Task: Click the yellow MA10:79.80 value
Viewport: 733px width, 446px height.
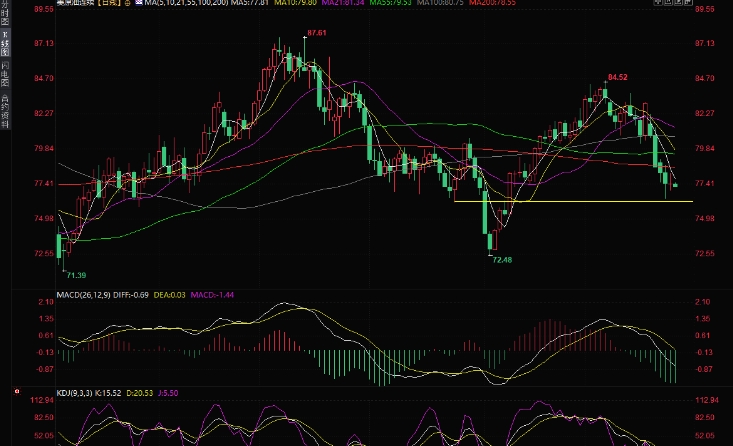Action: tap(295, 3)
